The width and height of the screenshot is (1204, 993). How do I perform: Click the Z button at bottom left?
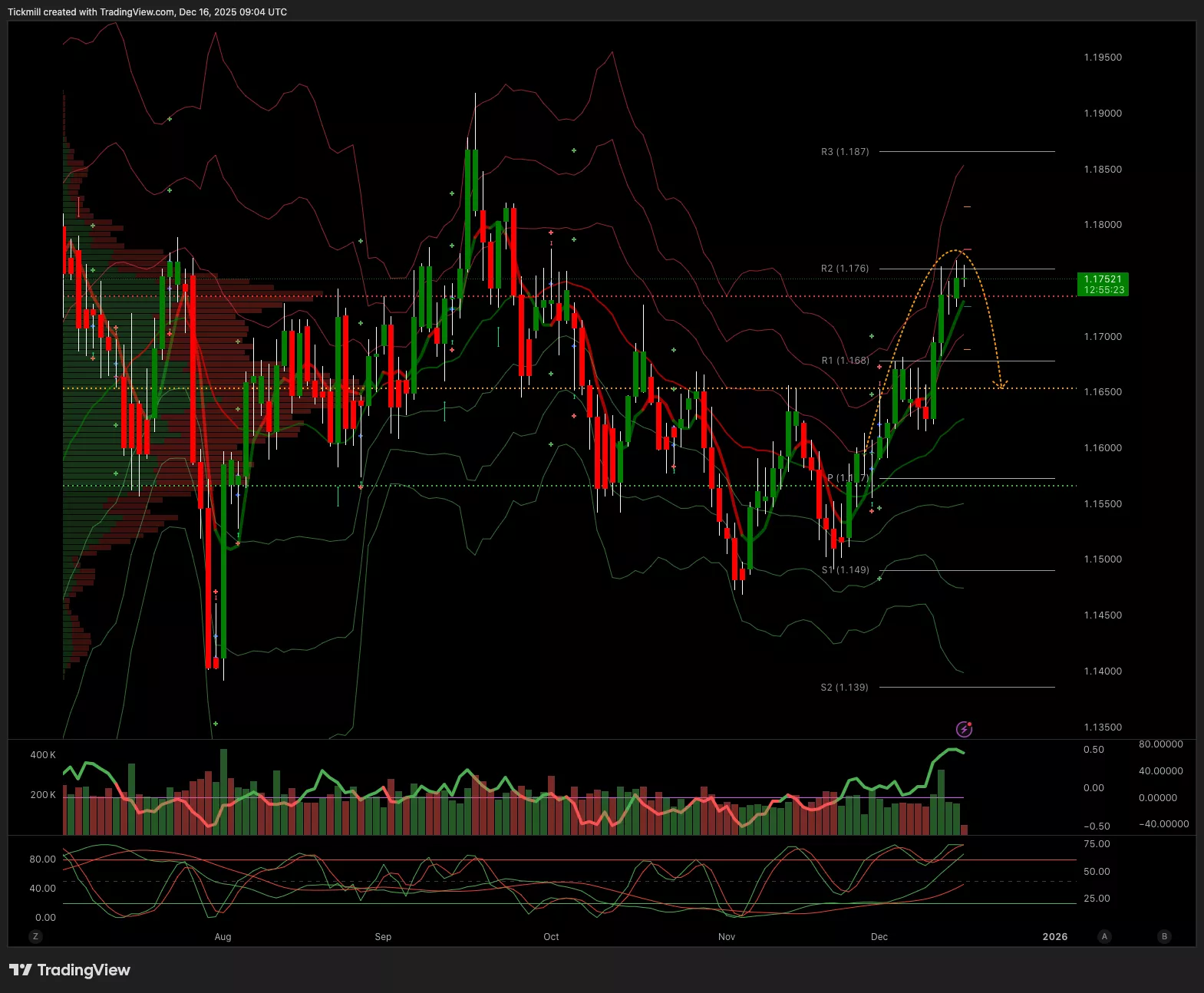[x=35, y=936]
